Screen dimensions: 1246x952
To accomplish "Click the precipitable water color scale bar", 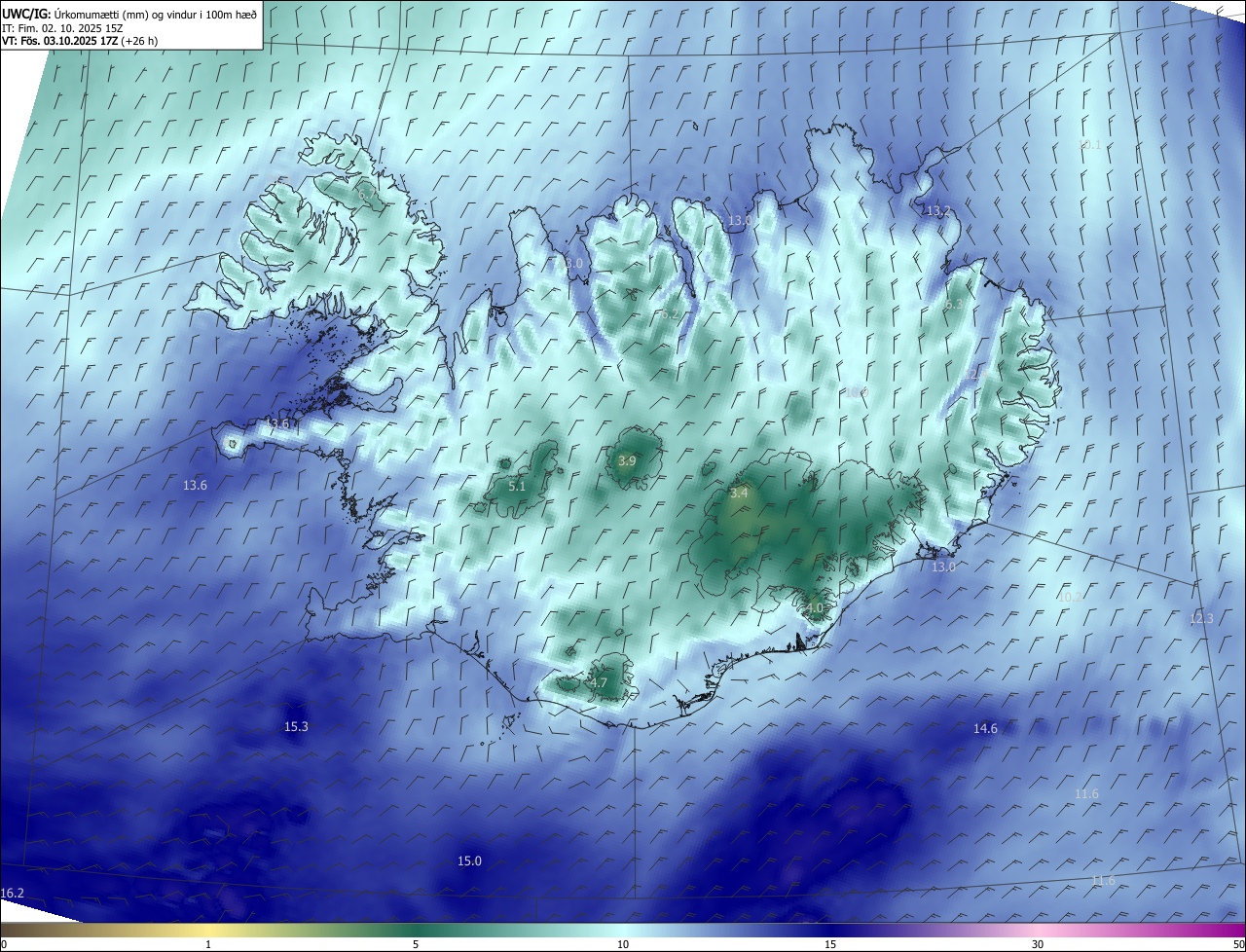I will tap(623, 931).
